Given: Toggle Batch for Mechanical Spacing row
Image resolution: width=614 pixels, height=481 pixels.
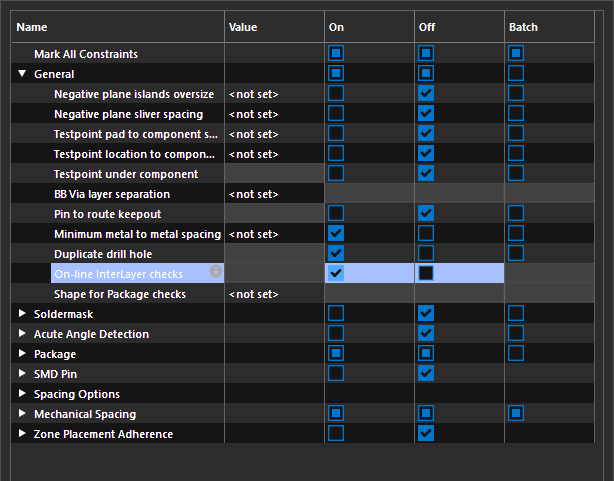Looking at the screenshot, I should [x=516, y=413].
